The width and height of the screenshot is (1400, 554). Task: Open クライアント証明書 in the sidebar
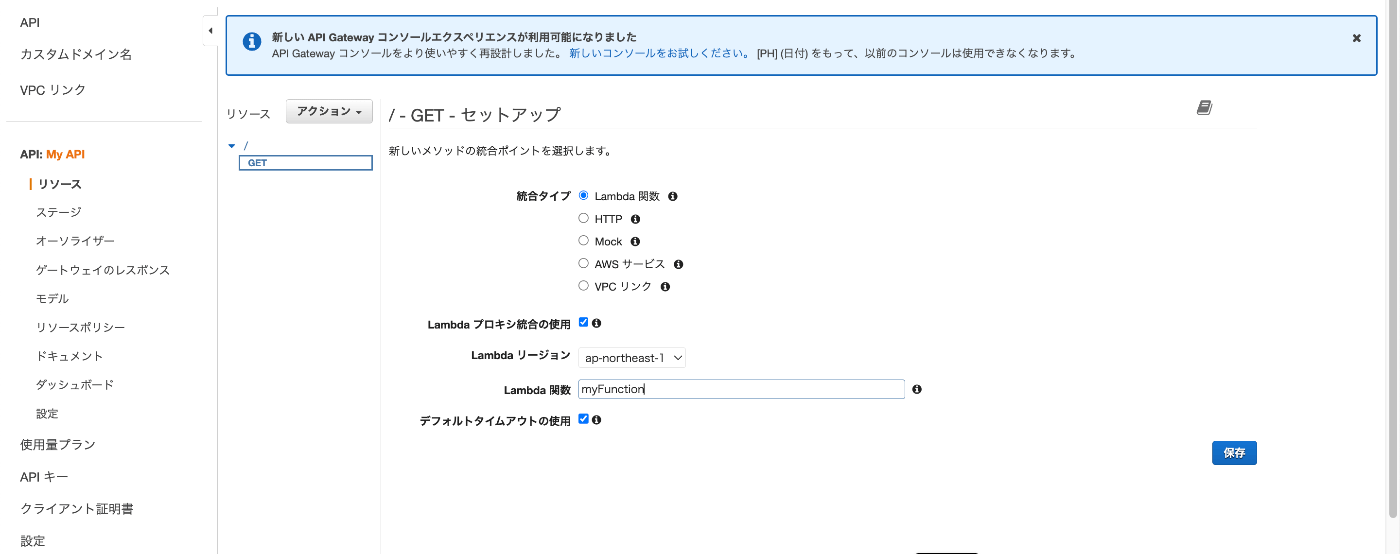[x=77, y=509]
